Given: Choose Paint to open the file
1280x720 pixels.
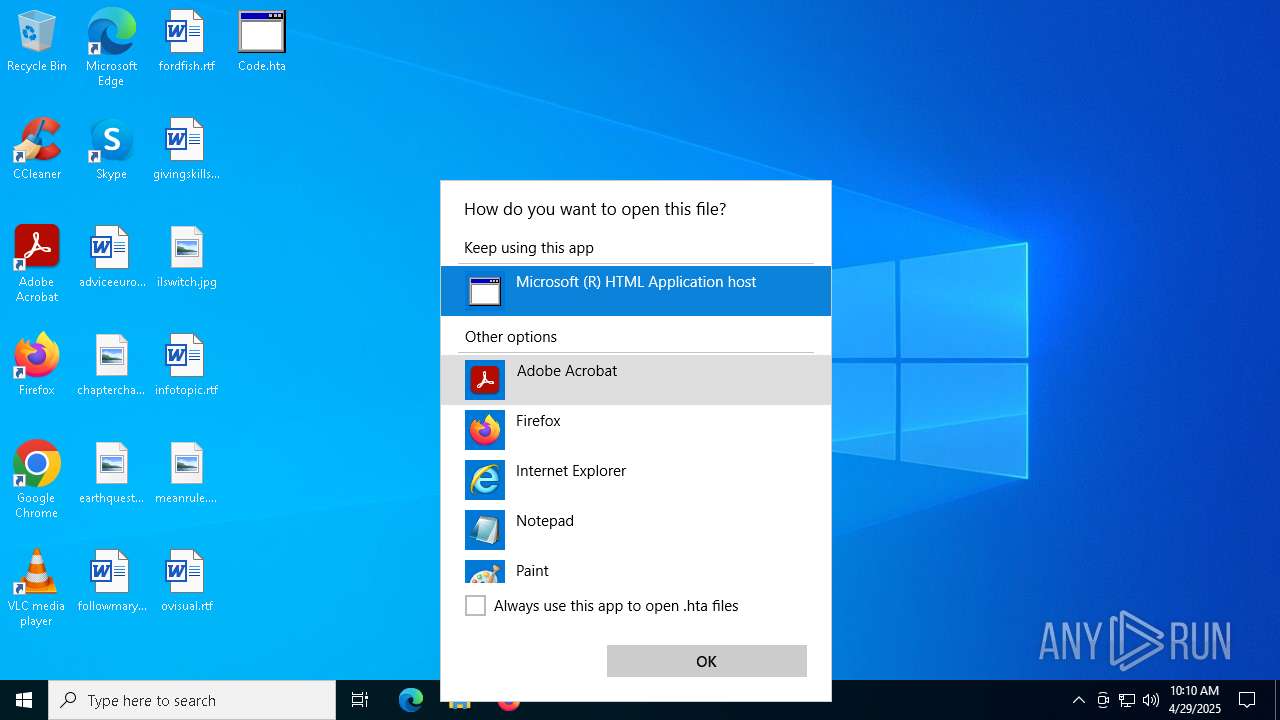Looking at the screenshot, I should pos(636,570).
